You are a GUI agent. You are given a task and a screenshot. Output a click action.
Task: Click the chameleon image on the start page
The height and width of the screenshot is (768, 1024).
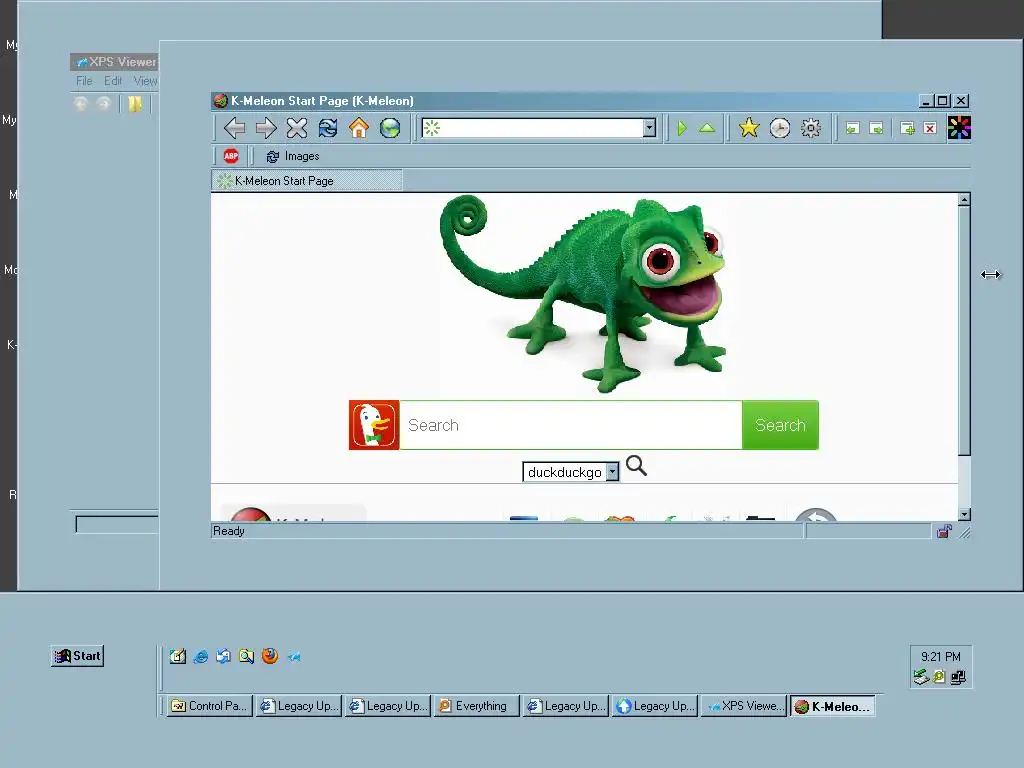583,293
